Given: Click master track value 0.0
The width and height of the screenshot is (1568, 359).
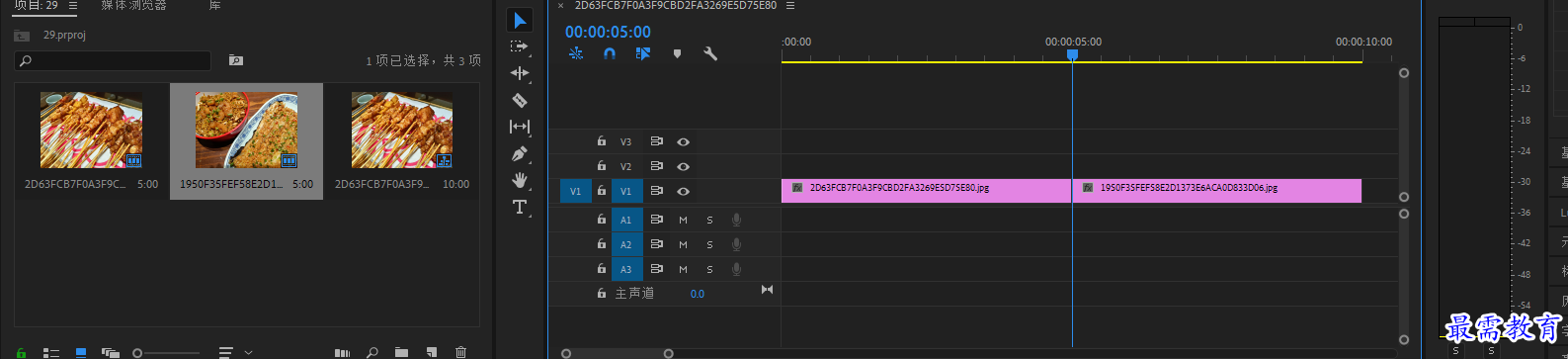Looking at the screenshot, I should (x=698, y=294).
